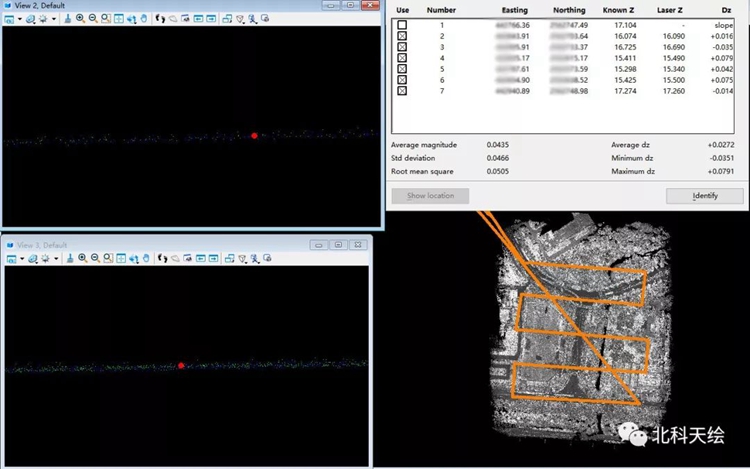This screenshot has height=469, width=750.
Task: Click Window Area icon in View 3 toolbar
Action: click(107, 258)
